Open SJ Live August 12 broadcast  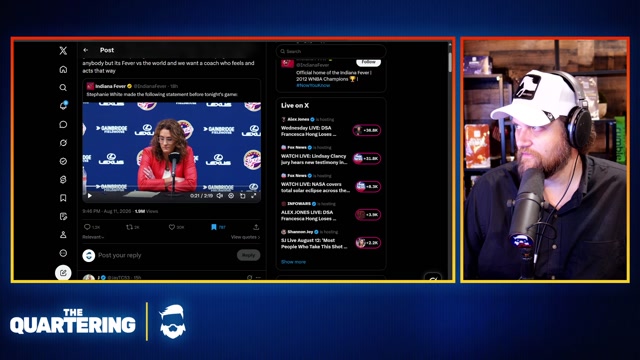(x=314, y=244)
